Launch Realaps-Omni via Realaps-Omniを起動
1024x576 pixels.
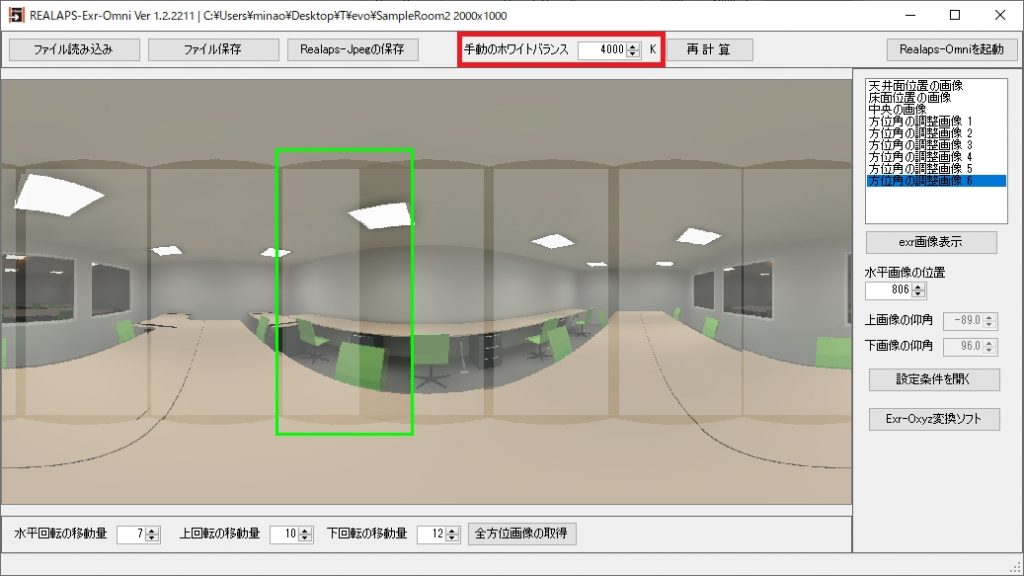click(951, 48)
